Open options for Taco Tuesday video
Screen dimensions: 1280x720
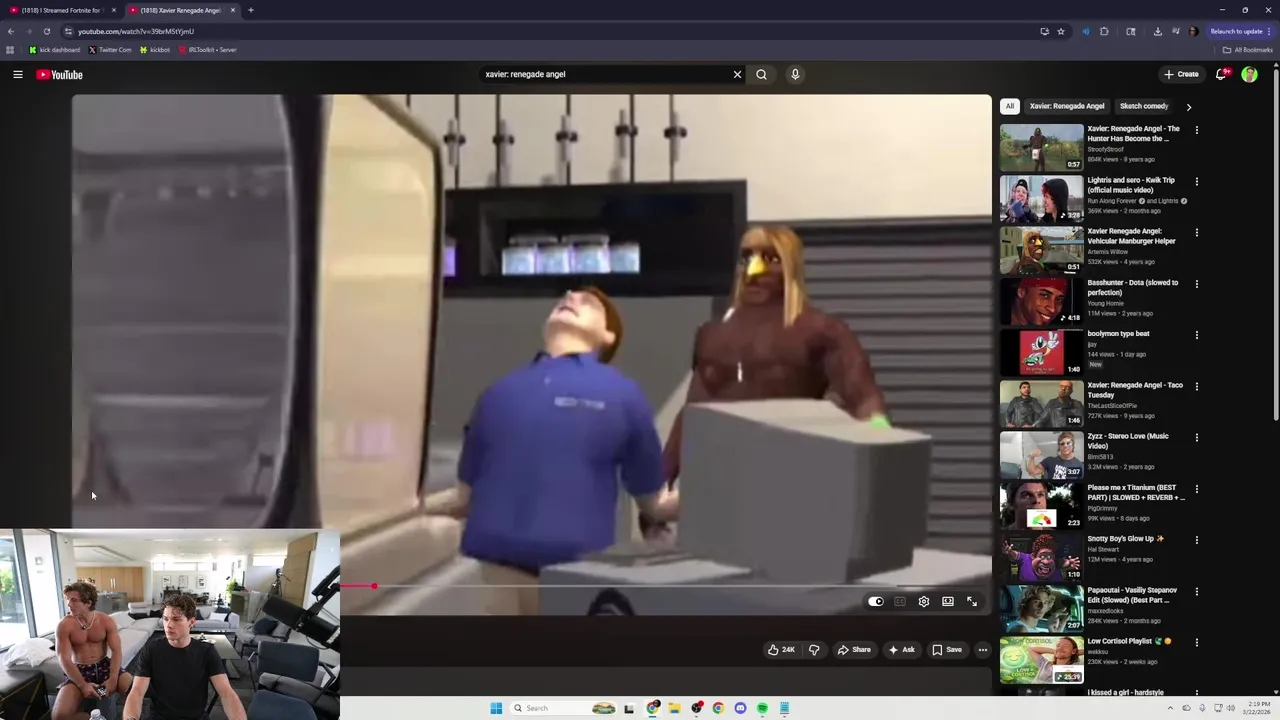(x=1196, y=386)
